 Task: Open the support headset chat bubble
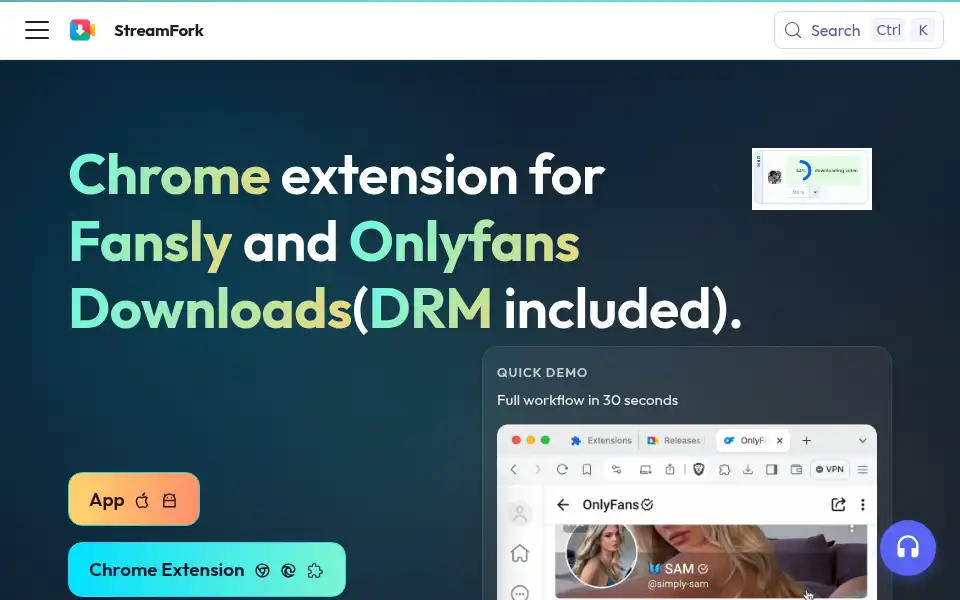click(x=907, y=547)
